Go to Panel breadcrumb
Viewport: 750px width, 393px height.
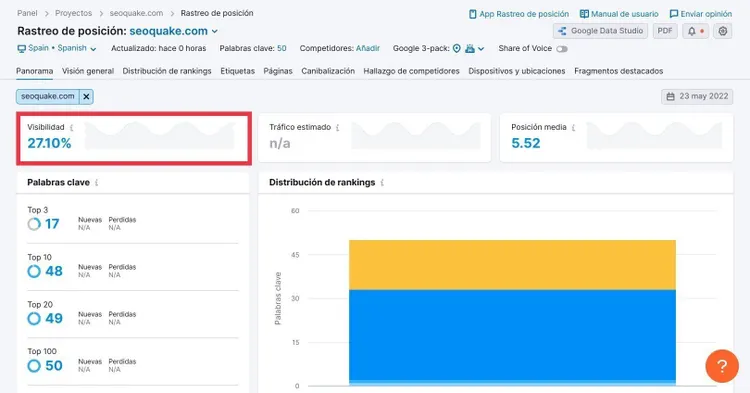pyautogui.click(x=27, y=13)
